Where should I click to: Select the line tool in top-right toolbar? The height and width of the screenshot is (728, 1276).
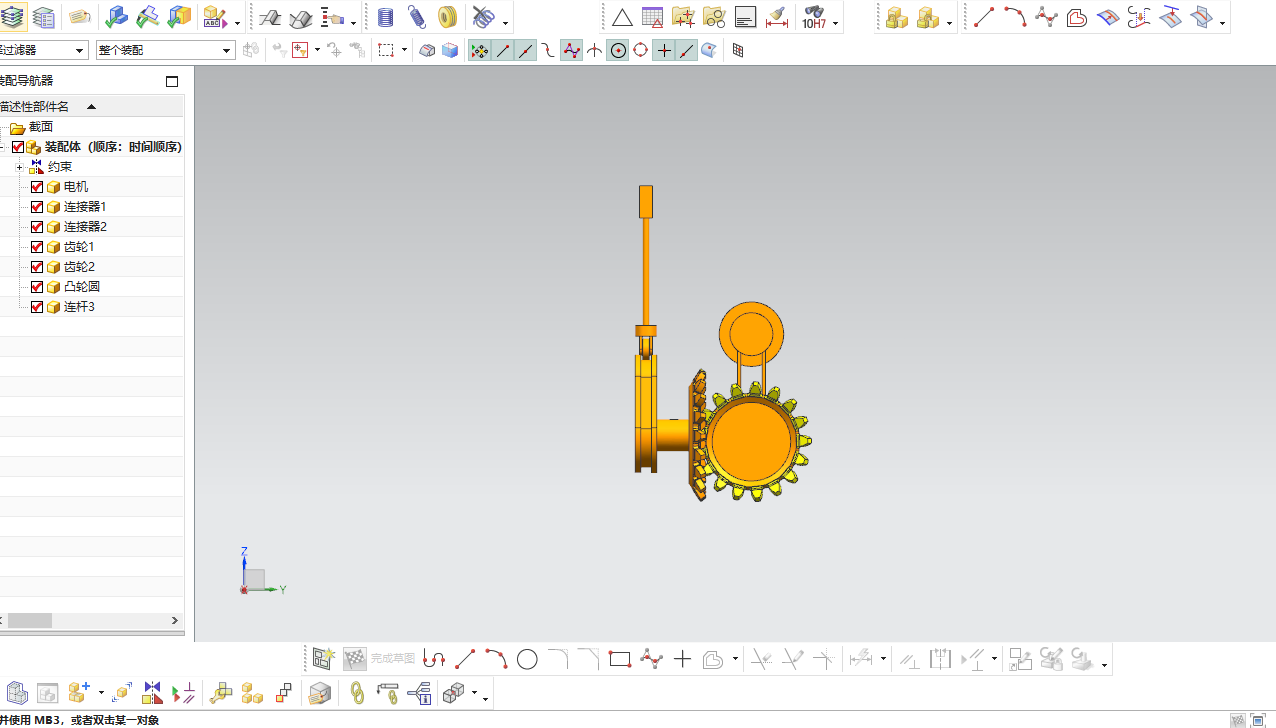[984, 17]
